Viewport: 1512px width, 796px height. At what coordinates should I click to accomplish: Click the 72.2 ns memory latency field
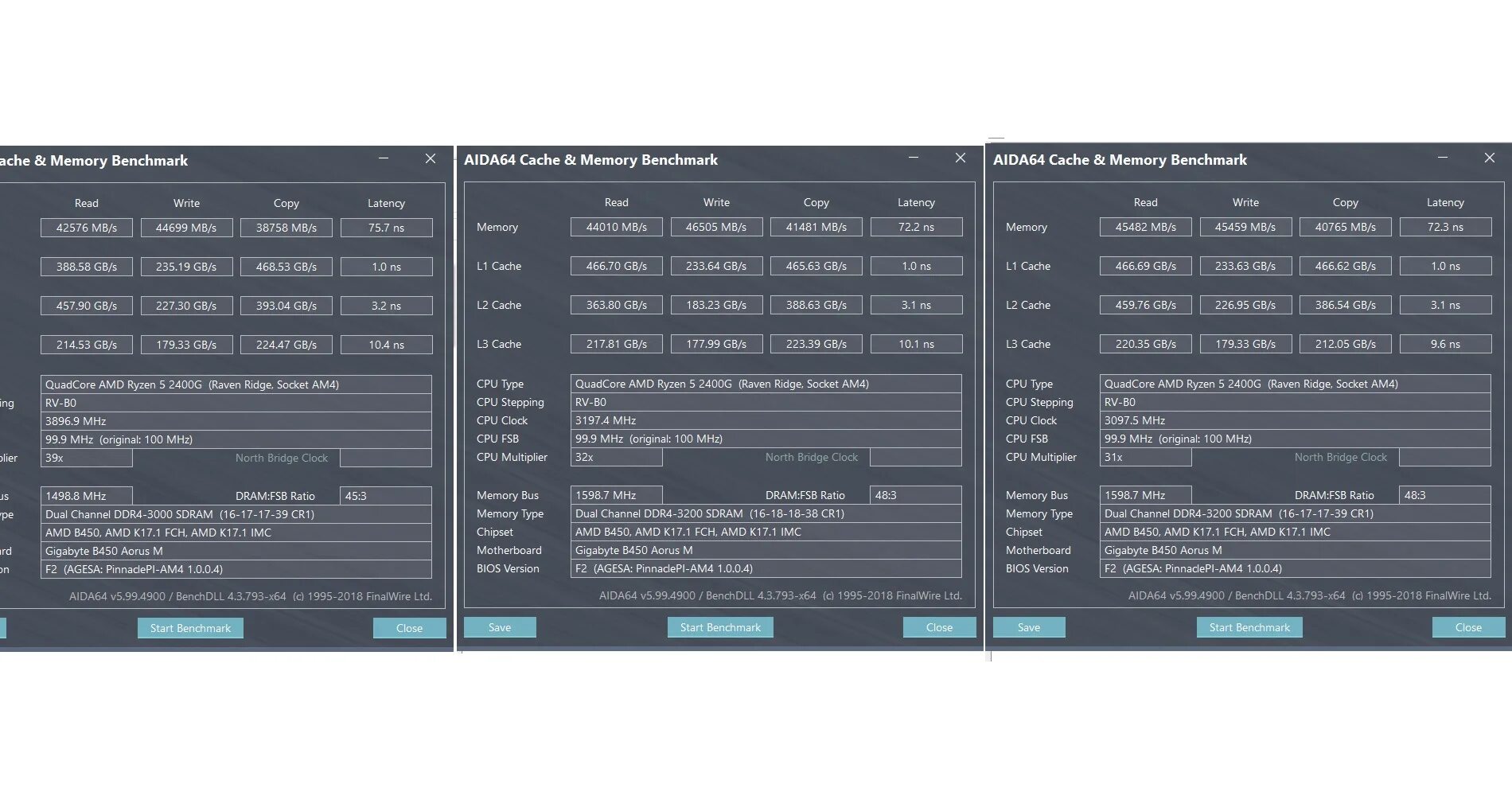[917, 227]
